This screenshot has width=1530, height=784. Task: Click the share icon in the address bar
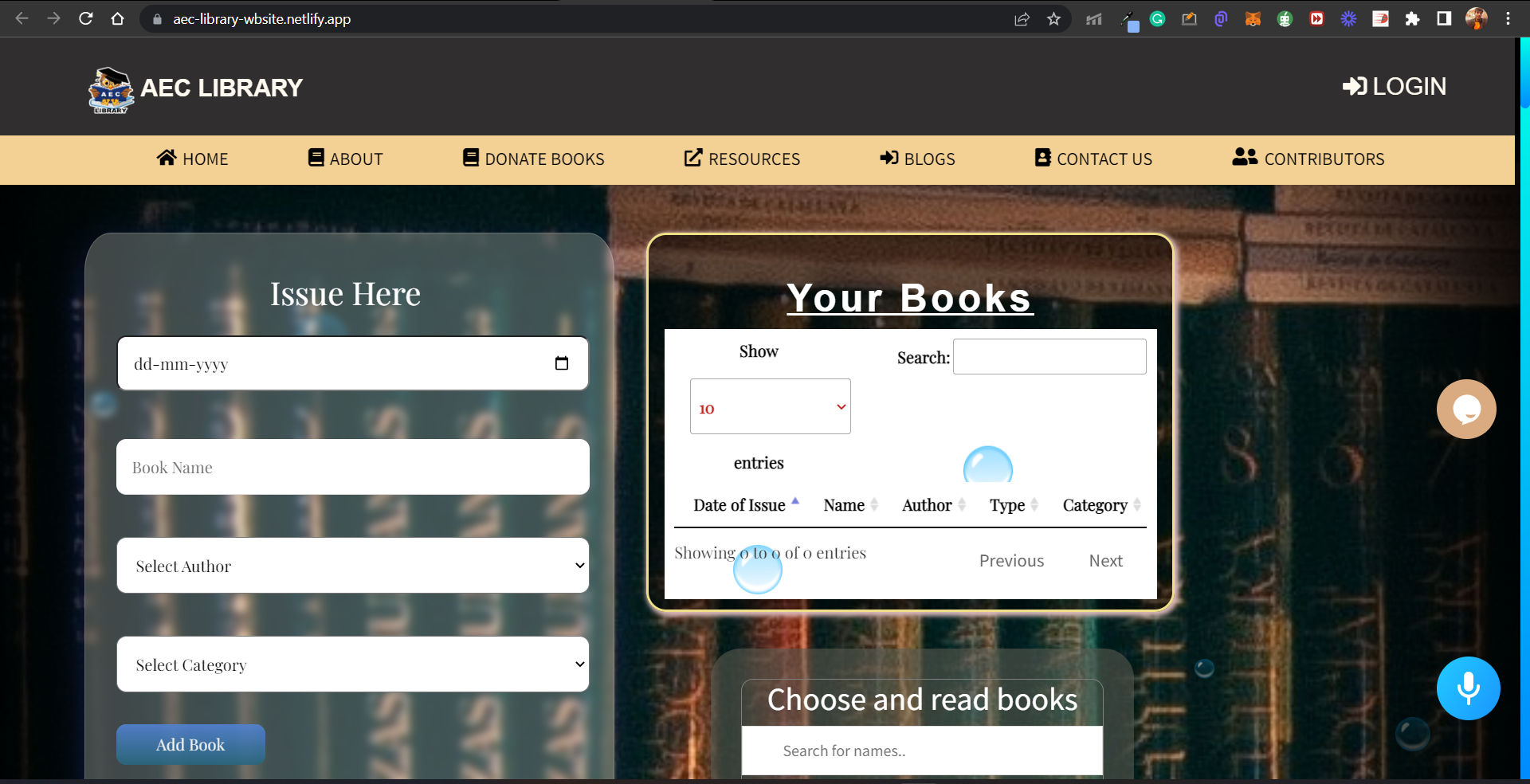point(1022,18)
